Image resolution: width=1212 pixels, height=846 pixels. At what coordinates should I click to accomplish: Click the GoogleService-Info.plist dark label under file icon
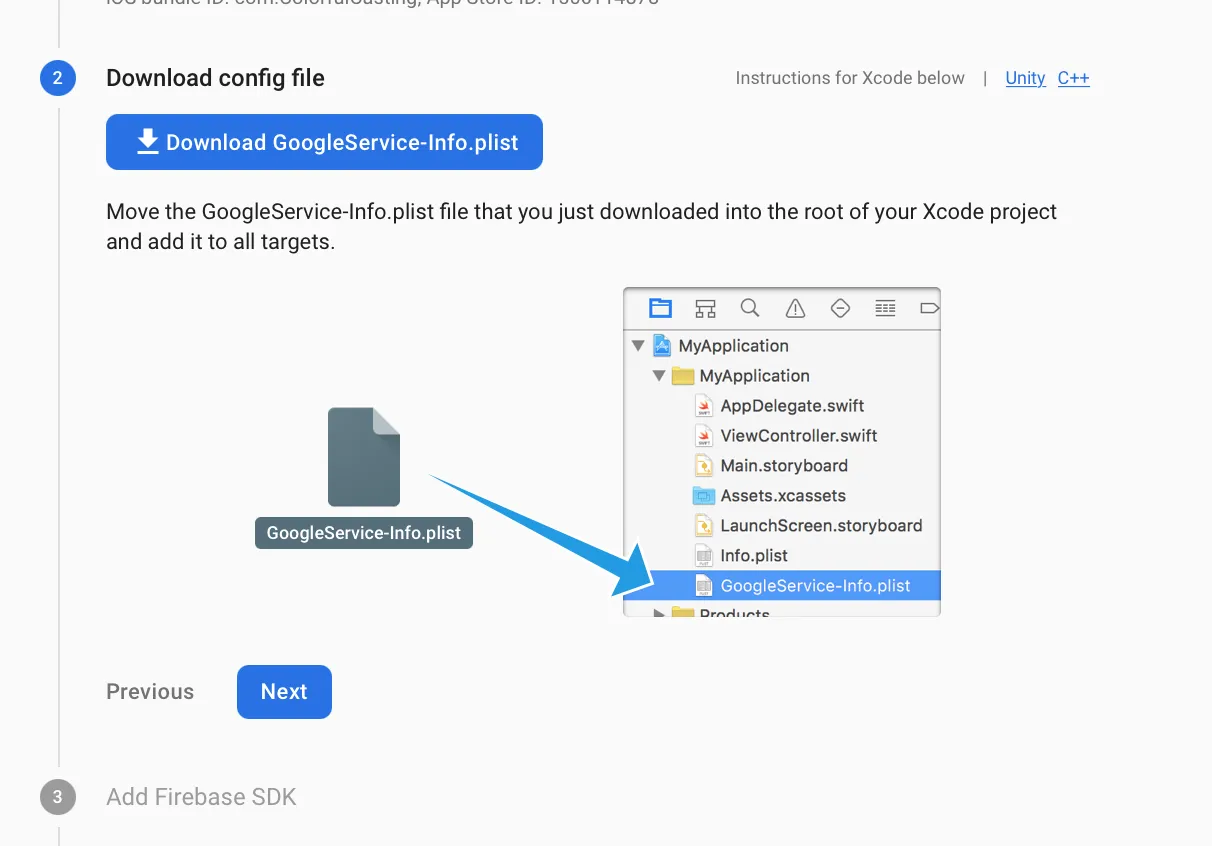[x=364, y=533]
